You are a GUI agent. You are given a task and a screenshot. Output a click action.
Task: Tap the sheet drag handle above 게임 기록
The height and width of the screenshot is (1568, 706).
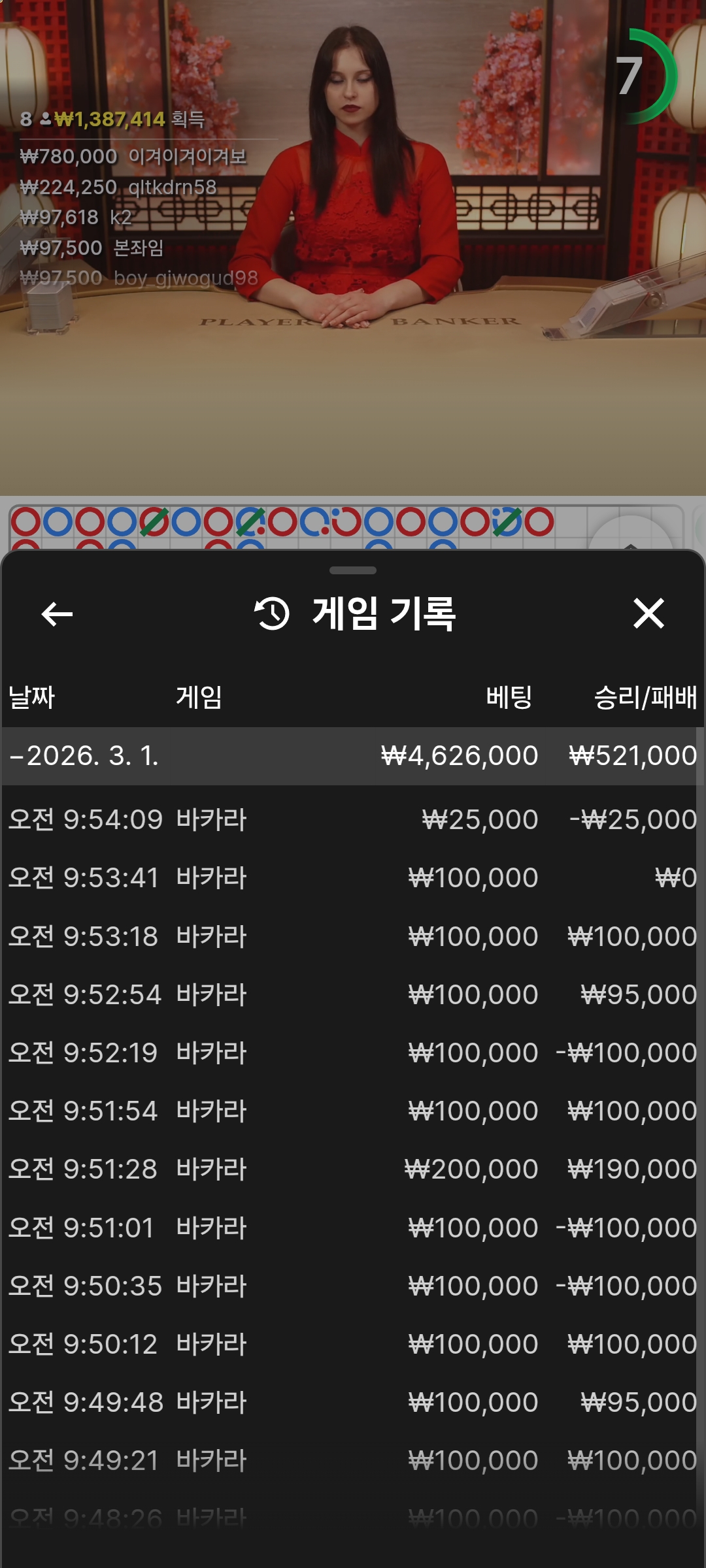coord(353,570)
